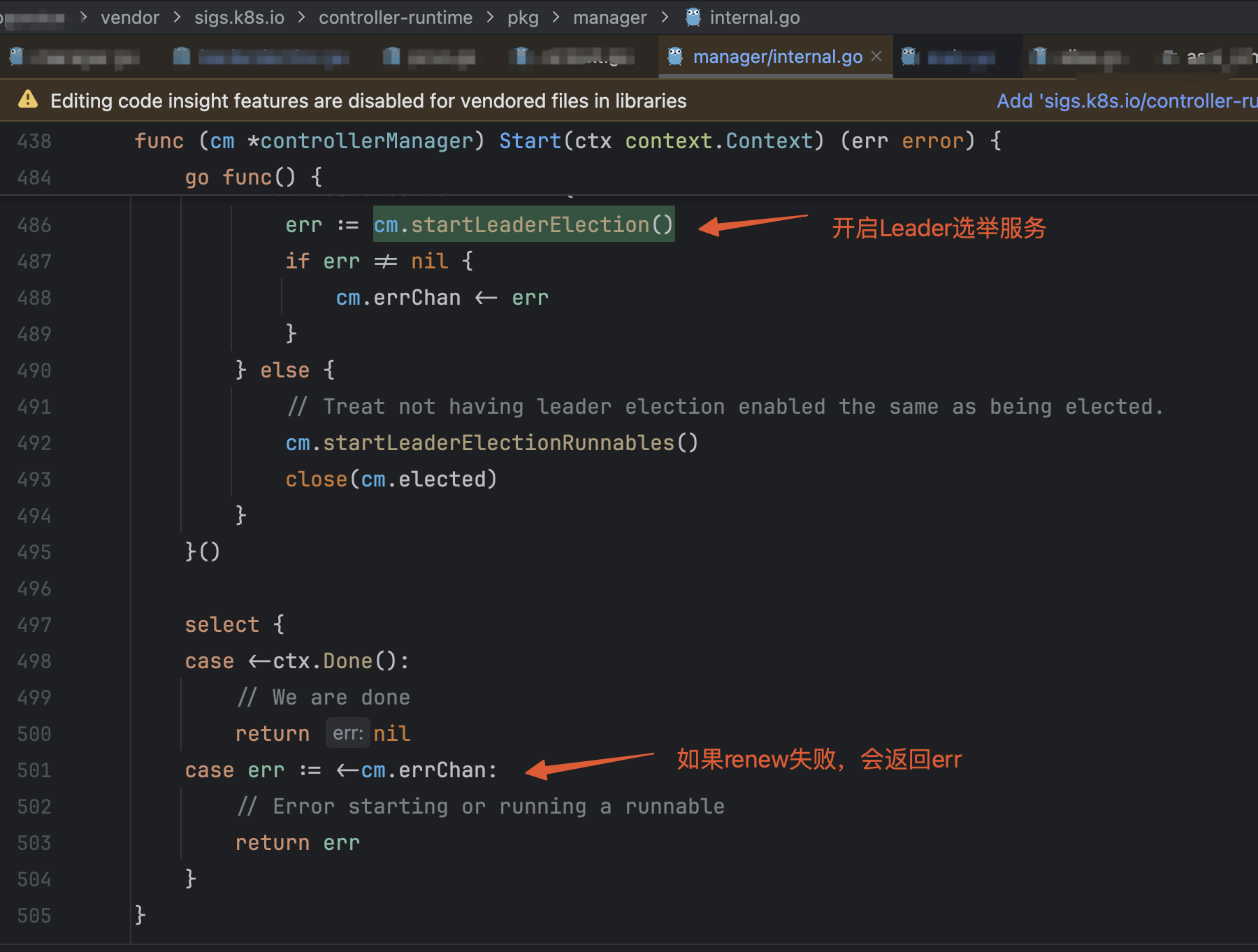Image resolution: width=1258 pixels, height=952 pixels.
Task: Open the internal.go breadcrumb
Action: [755, 17]
